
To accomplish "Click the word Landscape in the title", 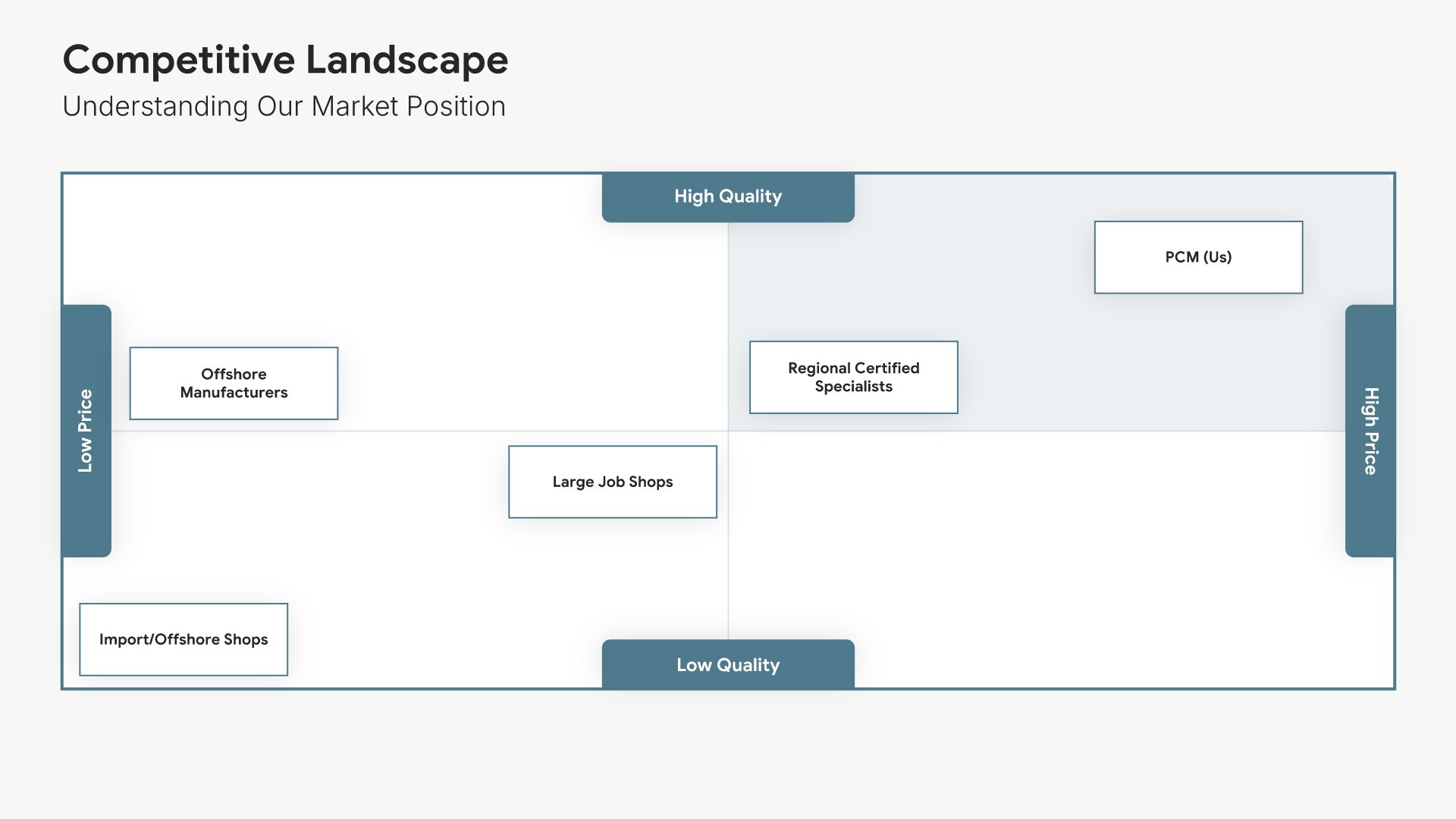I will point(406,60).
